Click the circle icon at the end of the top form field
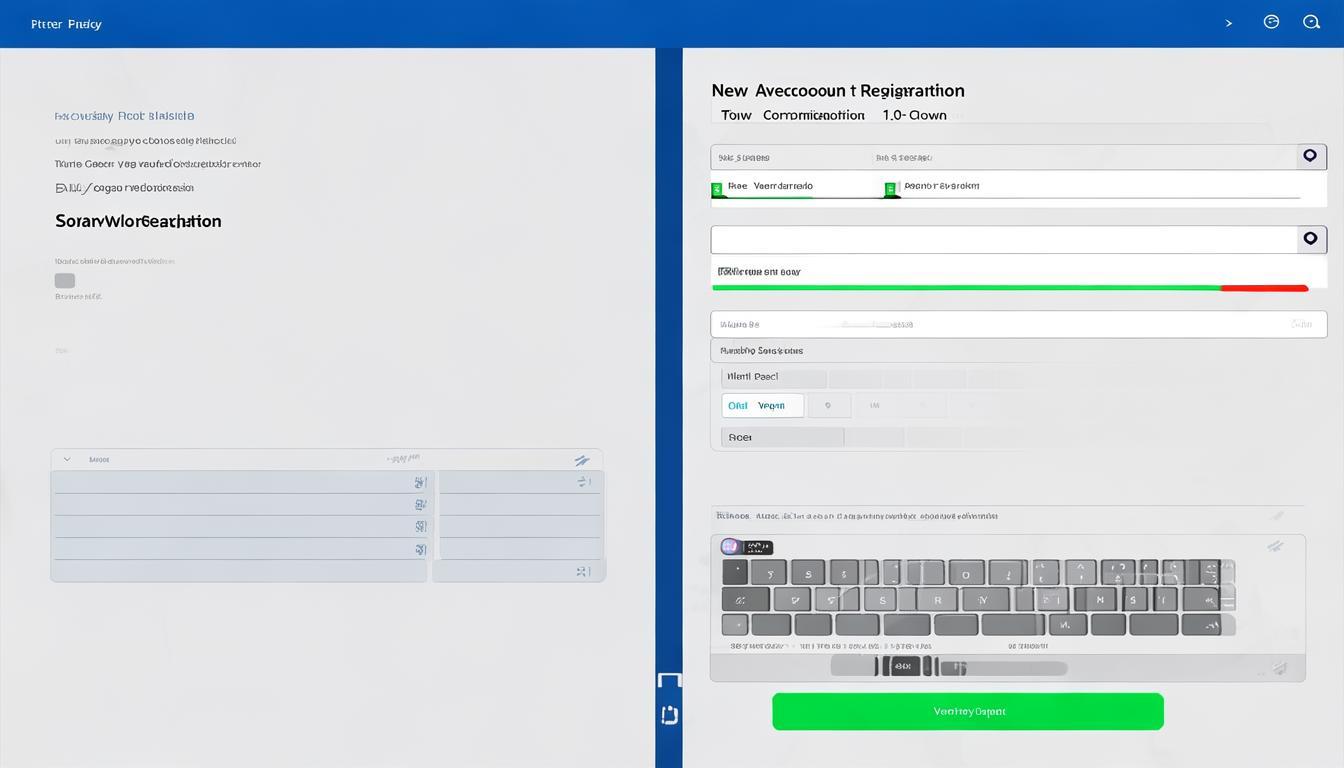 pyautogui.click(x=1310, y=156)
